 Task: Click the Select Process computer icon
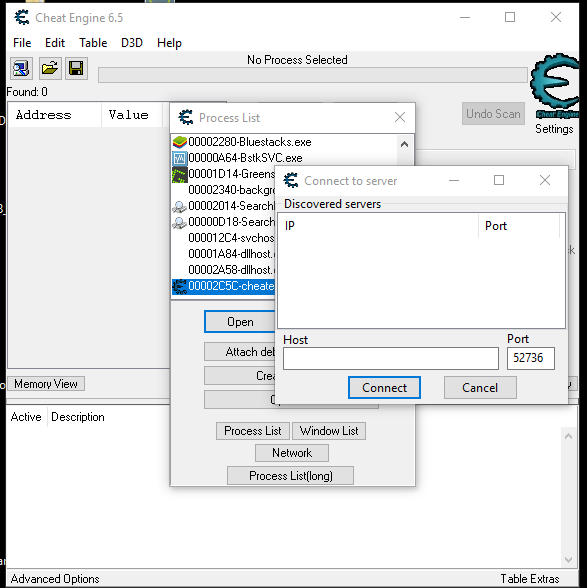click(x=21, y=69)
